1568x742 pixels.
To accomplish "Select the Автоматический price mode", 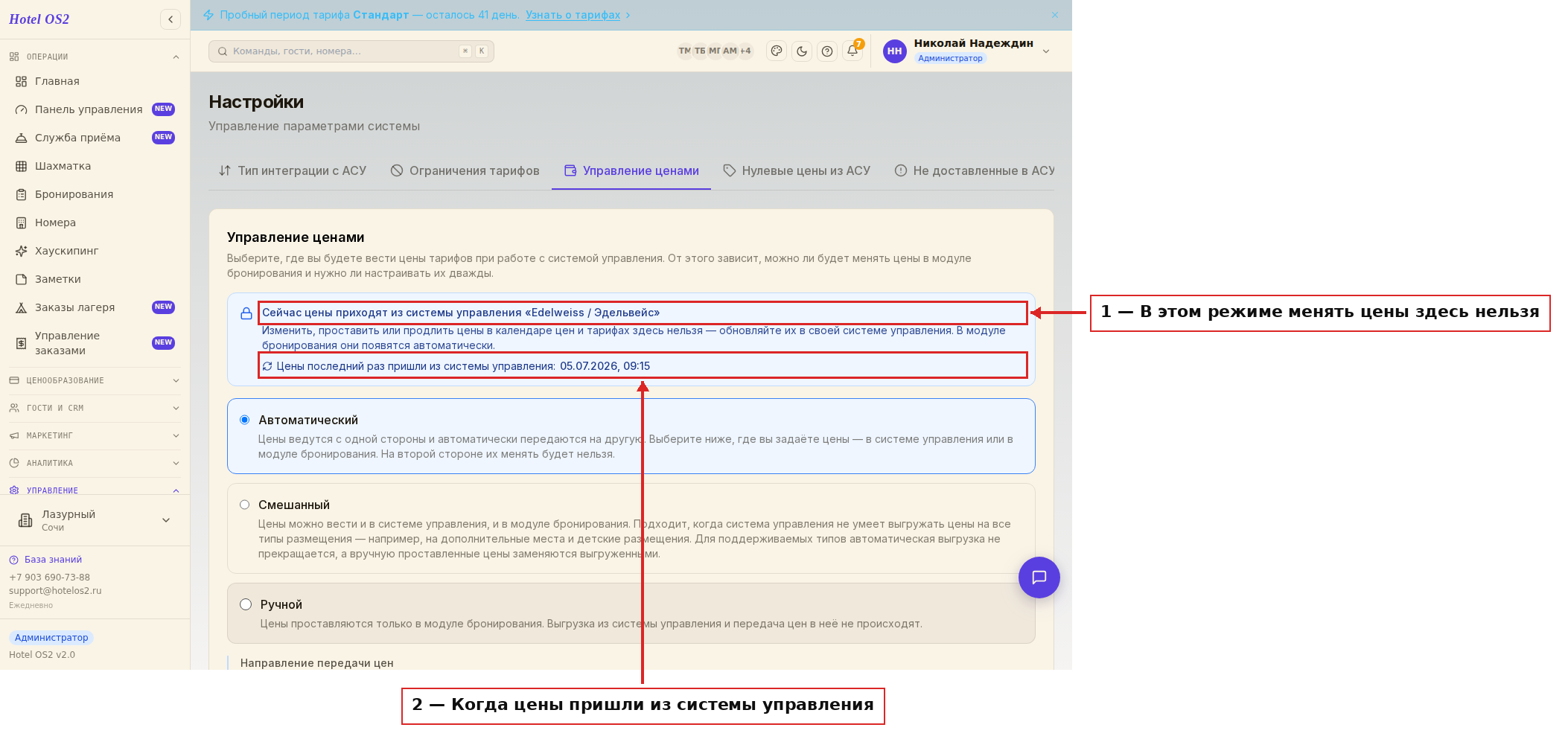I will point(244,420).
